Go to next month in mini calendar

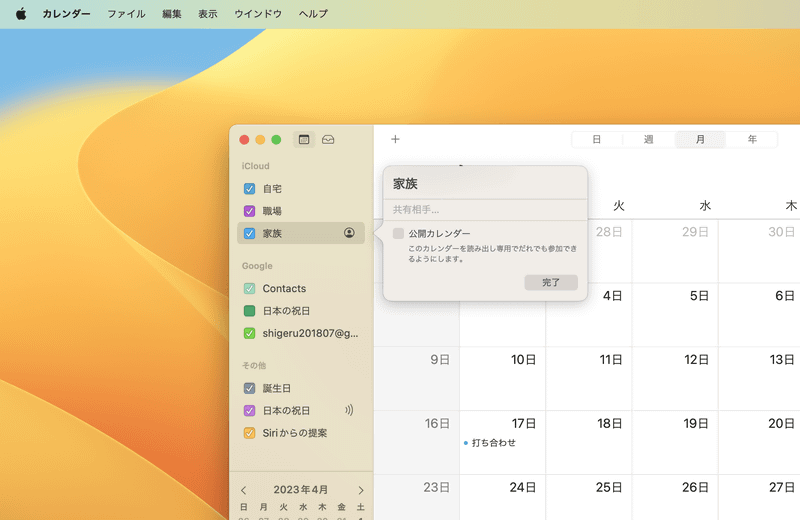[361, 490]
